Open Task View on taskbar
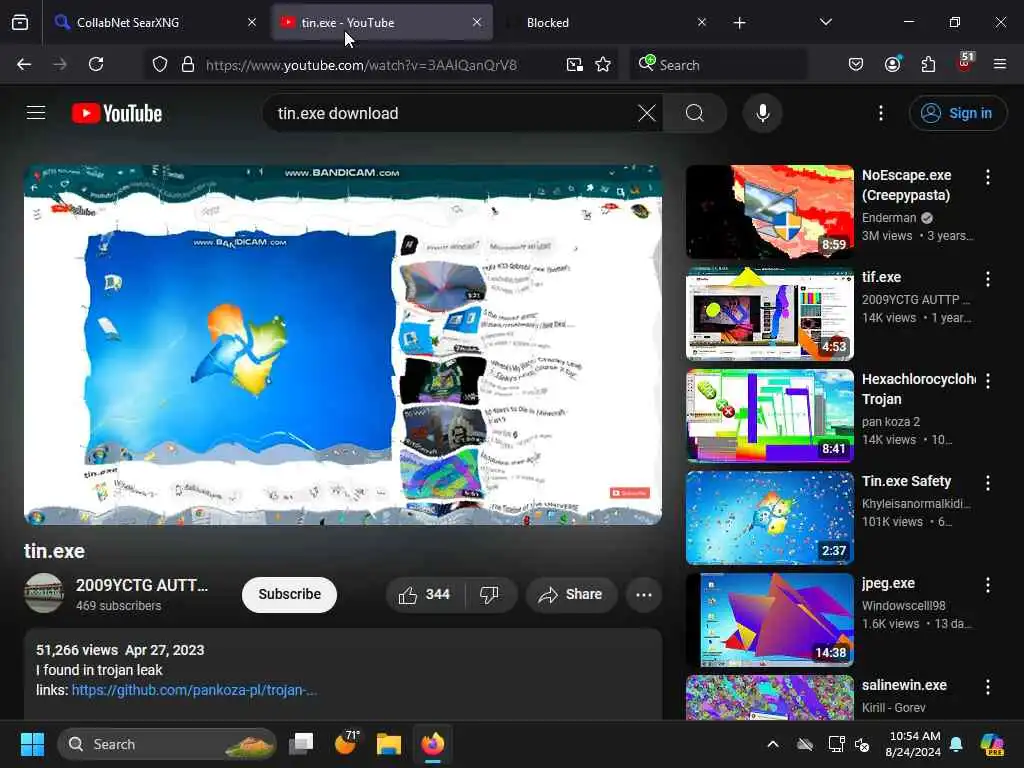 click(301, 744)
